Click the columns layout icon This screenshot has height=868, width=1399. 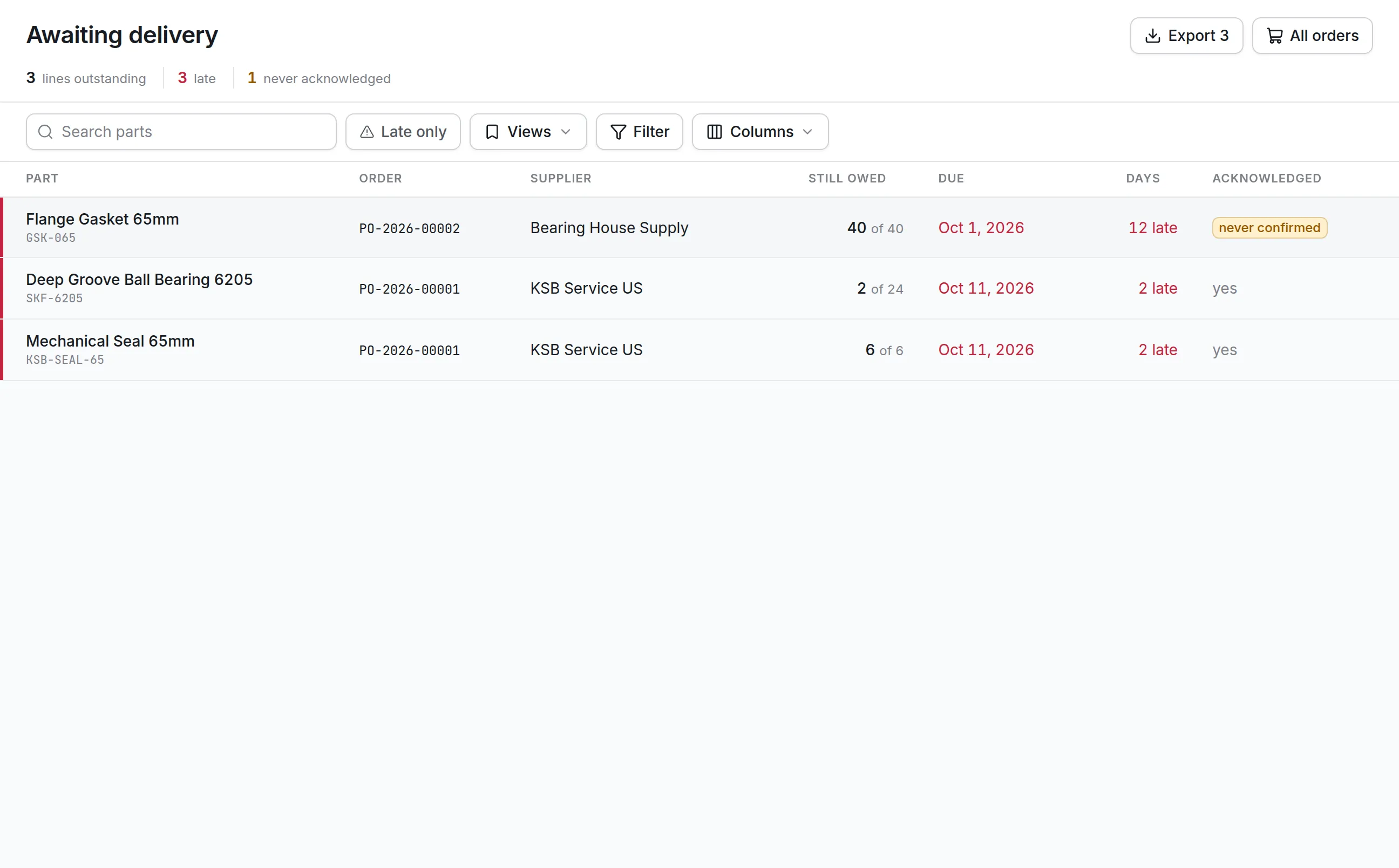[x=715, y=132]
